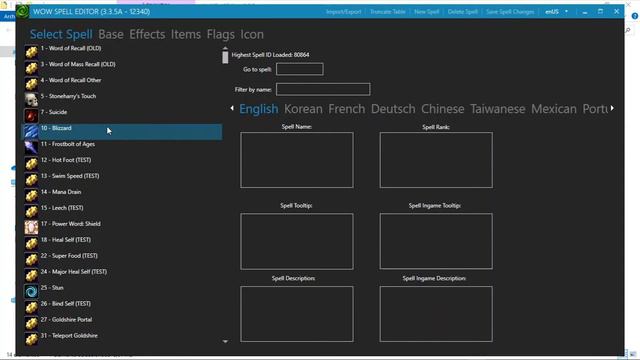Select the '11 - Frostbolt of Ages' row
Screen dimensions: 640x360
(x=122, y=148)
